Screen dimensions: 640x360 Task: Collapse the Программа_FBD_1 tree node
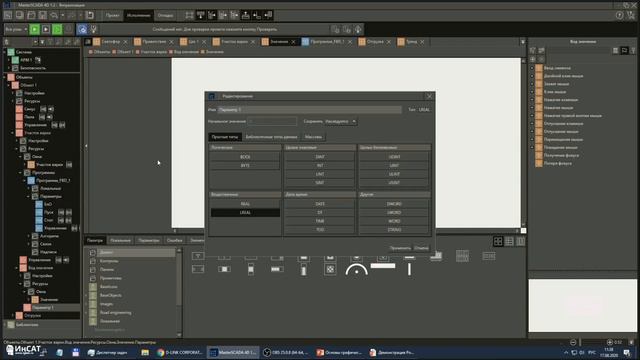25,180
